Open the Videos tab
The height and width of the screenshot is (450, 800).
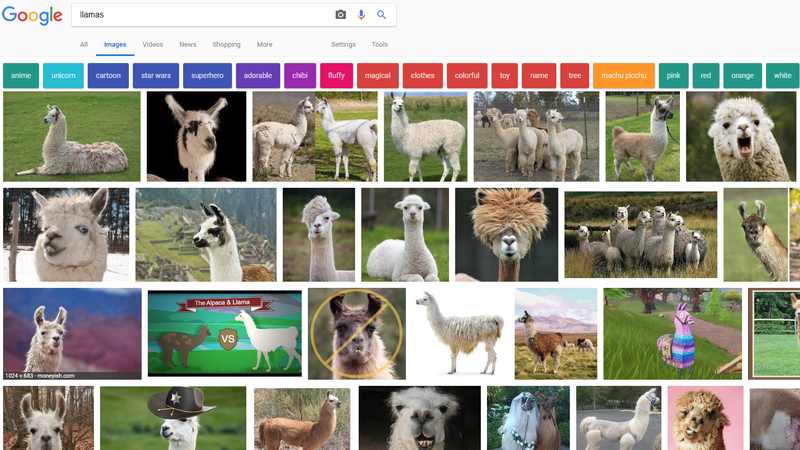pos(153,44)
